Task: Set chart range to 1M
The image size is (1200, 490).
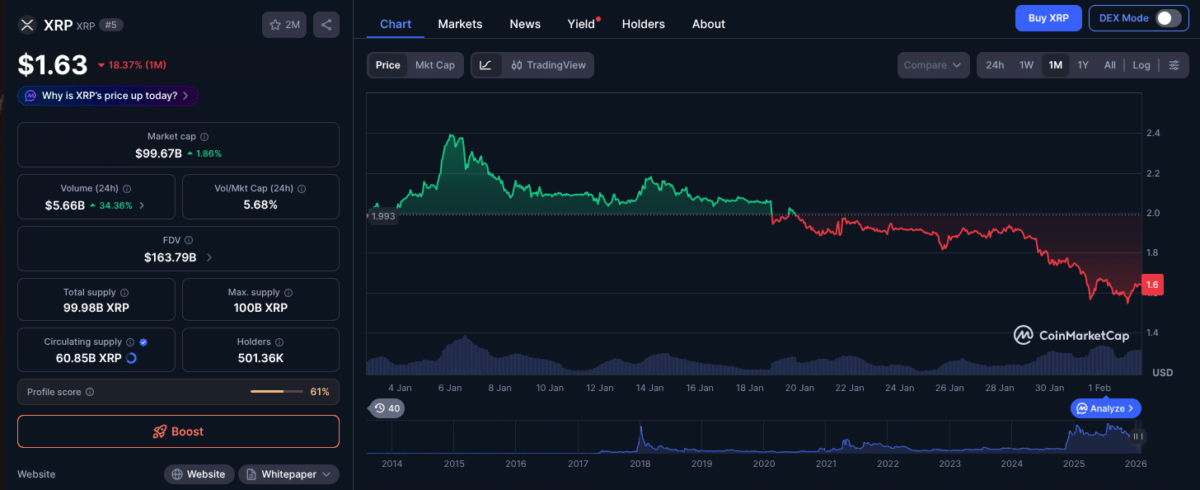Action: (1055, 65)
